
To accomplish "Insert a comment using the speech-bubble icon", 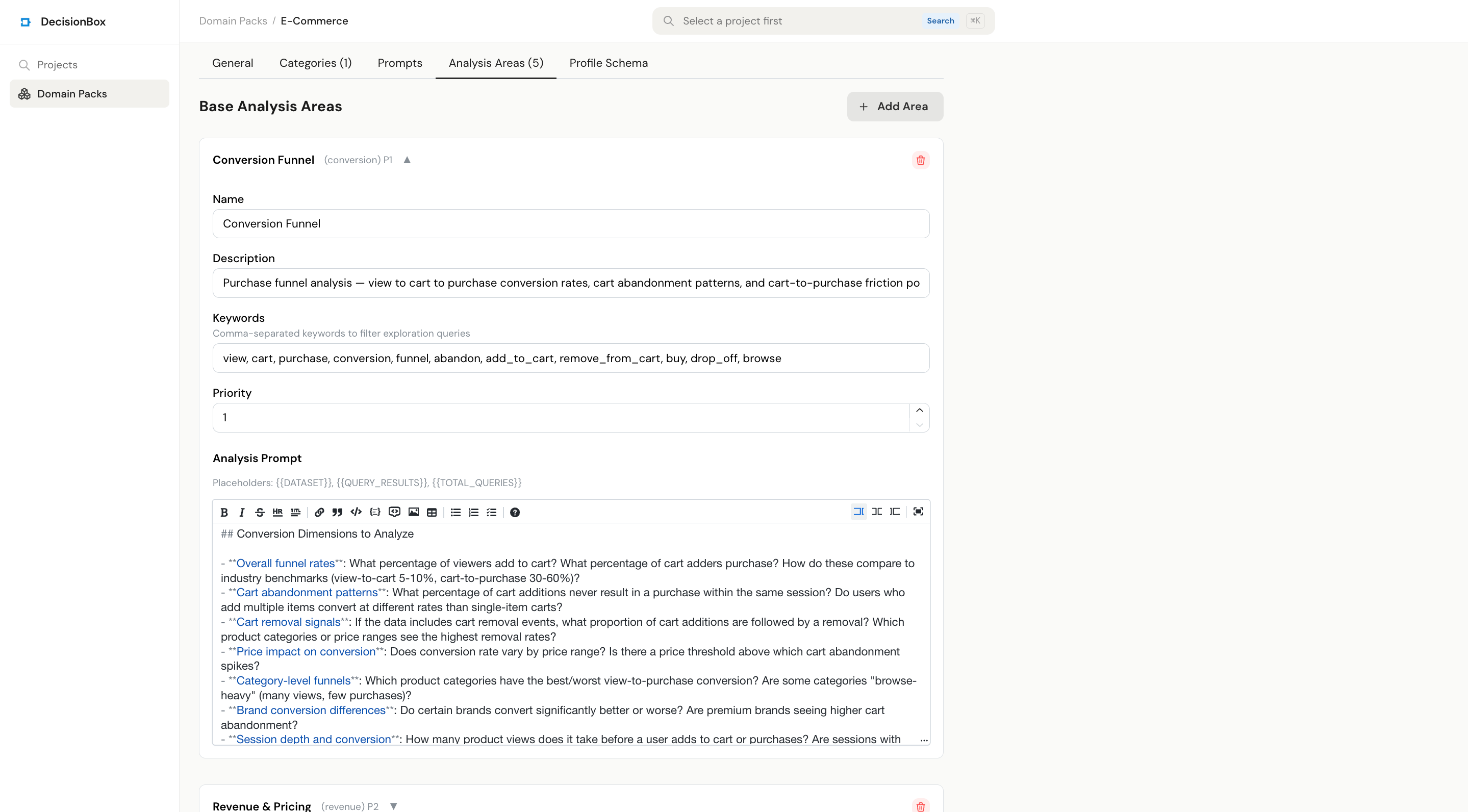I will [x=394, y=512].
